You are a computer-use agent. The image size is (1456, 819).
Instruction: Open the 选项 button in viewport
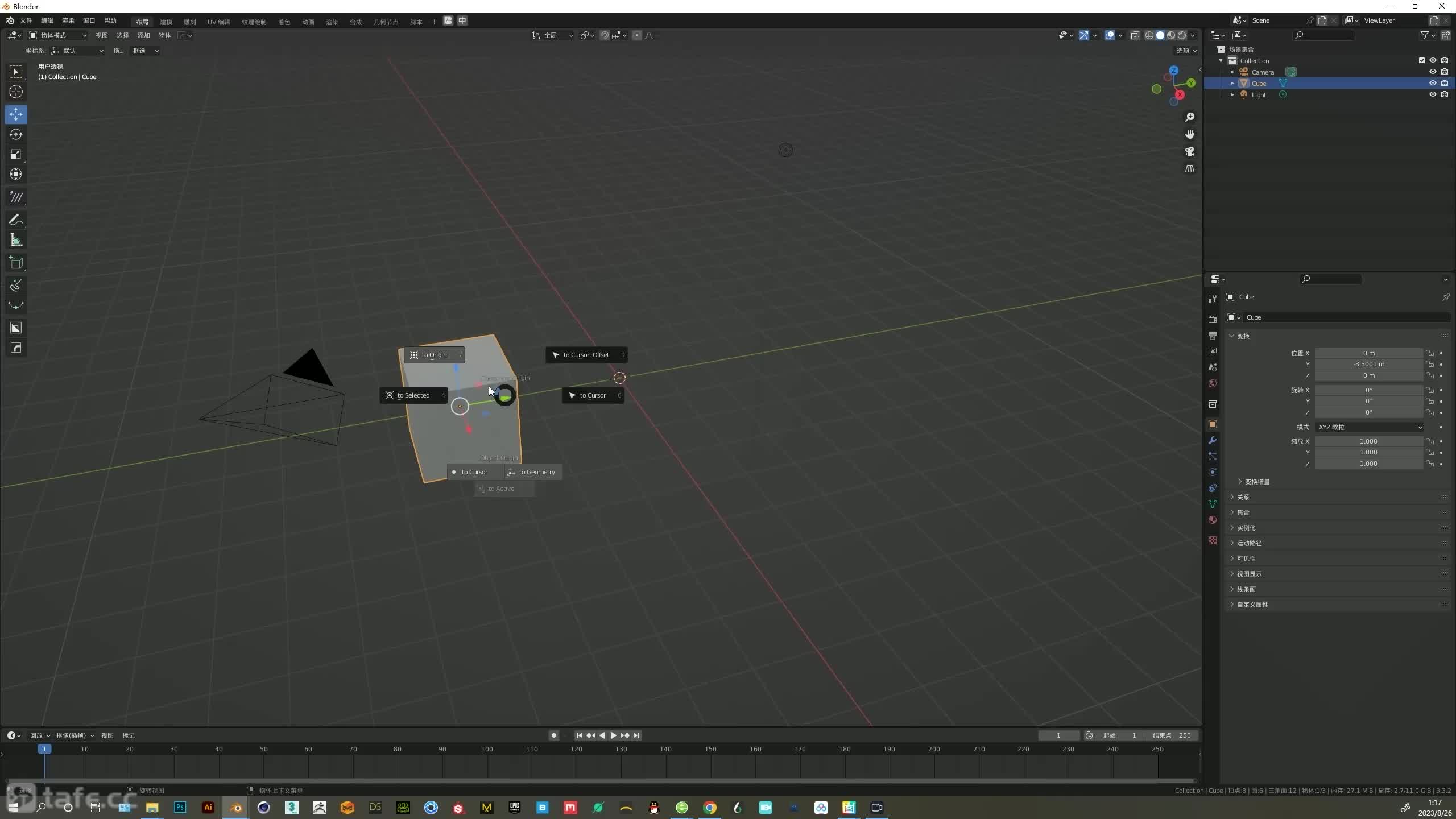tap(1186, 51)
